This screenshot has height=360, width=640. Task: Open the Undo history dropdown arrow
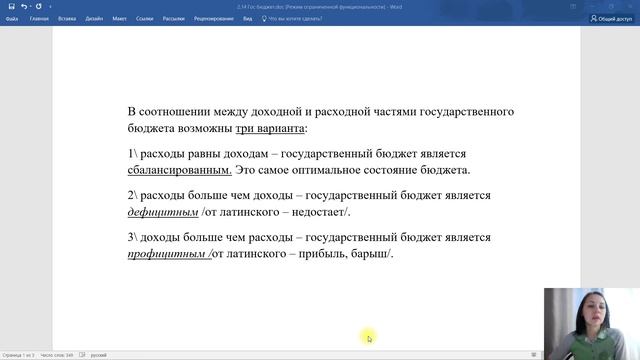click(x=30, y=7)
